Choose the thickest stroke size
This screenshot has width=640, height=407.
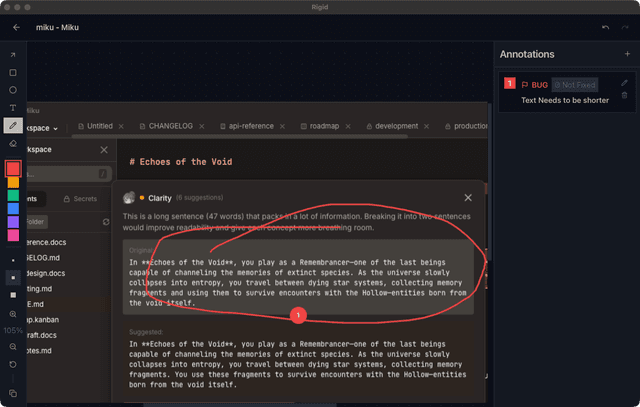[13, 295]
